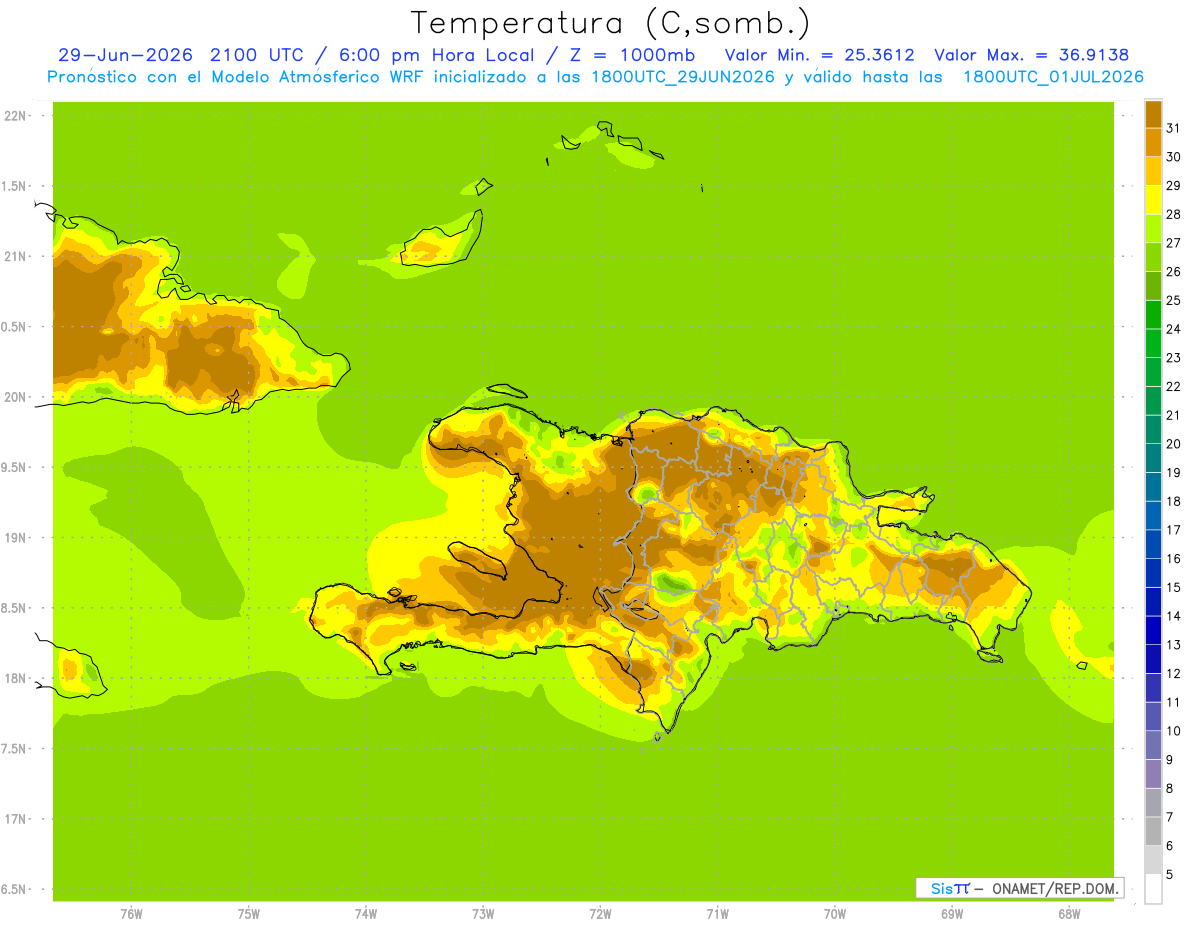Click the colorbar value '5'

tap(1170, 875)
